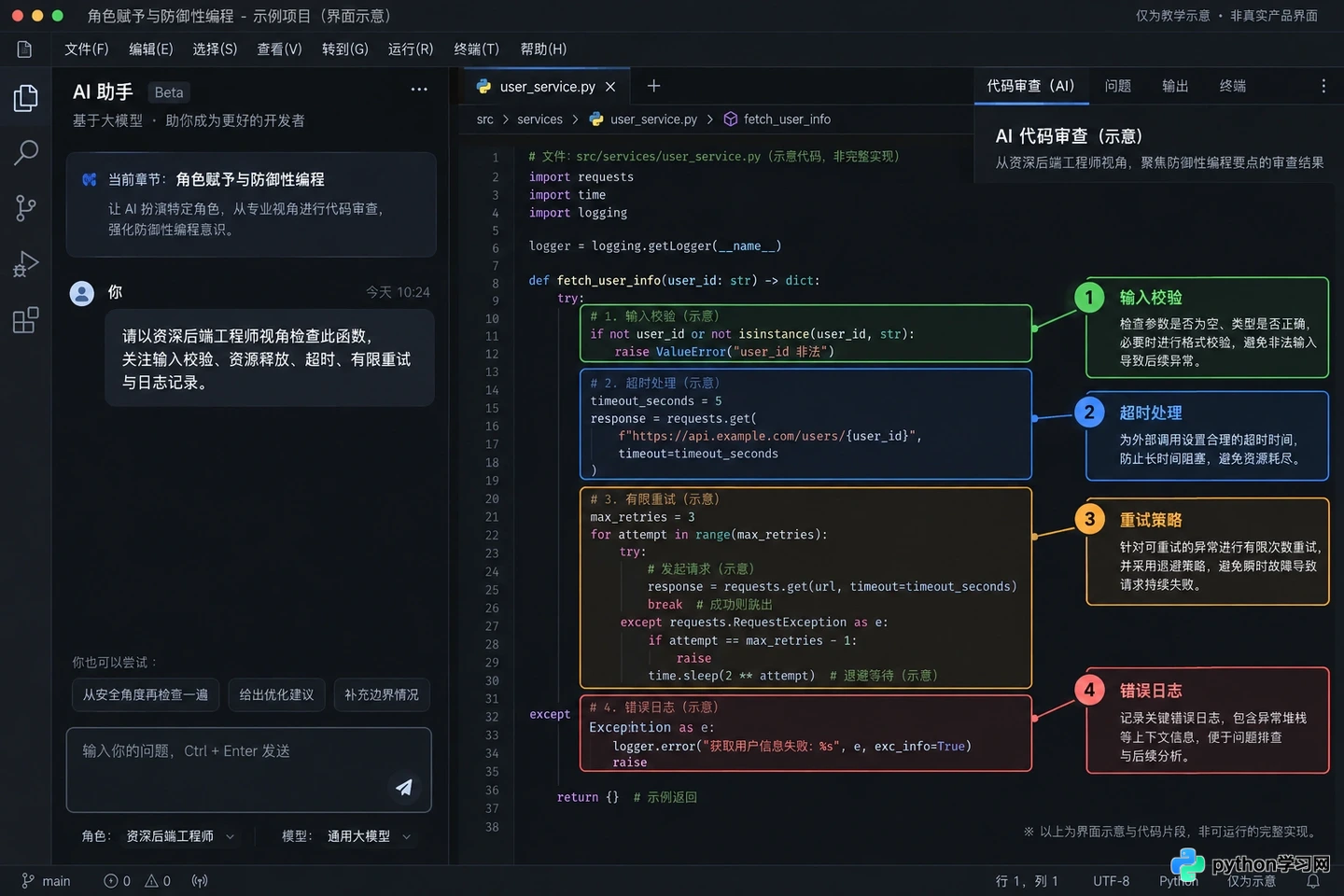
Task: Open the 帮助(H) menu
Action: [x=543, y=49]
